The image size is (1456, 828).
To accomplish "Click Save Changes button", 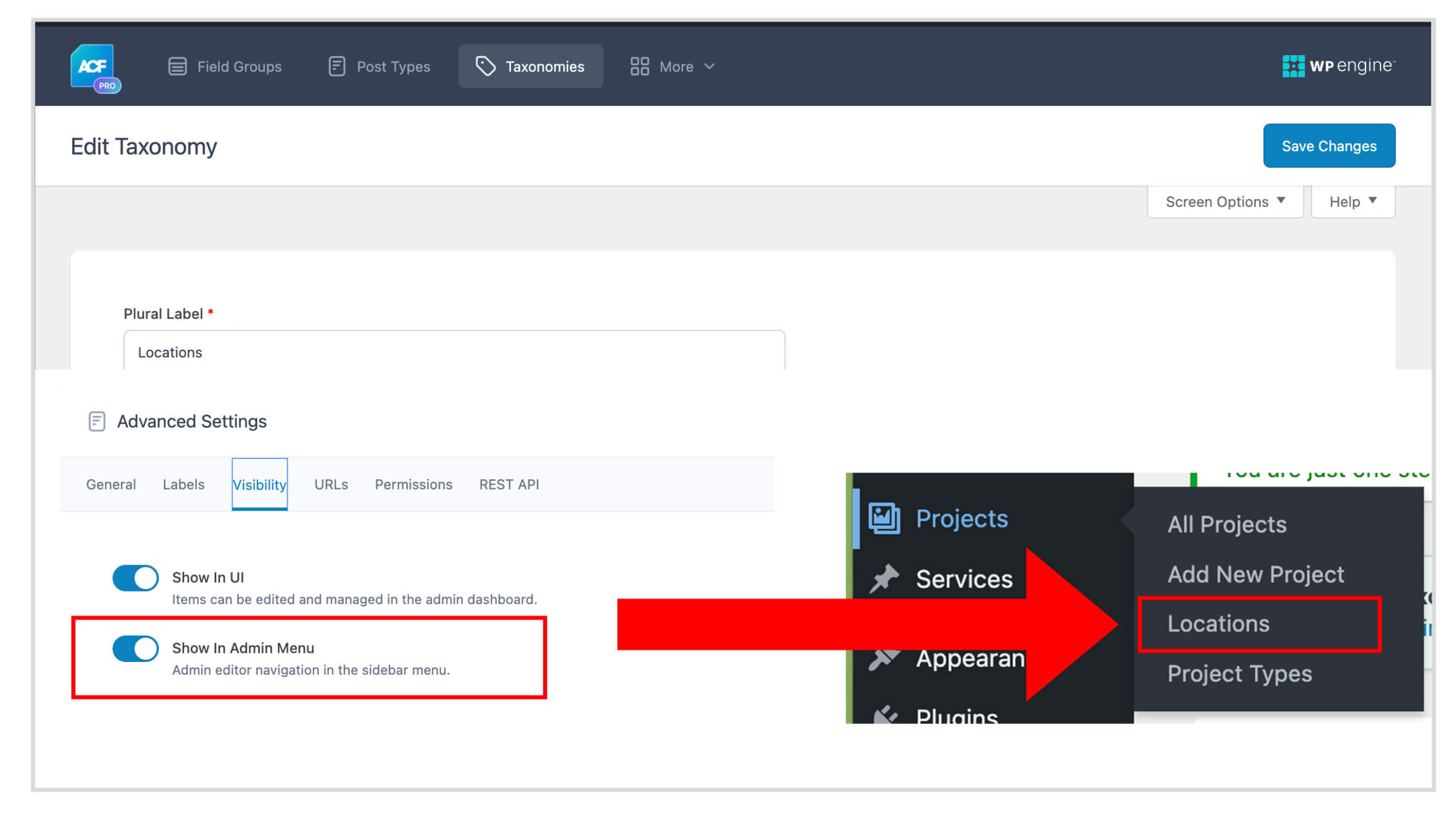I will click(x=1329, y=146).
